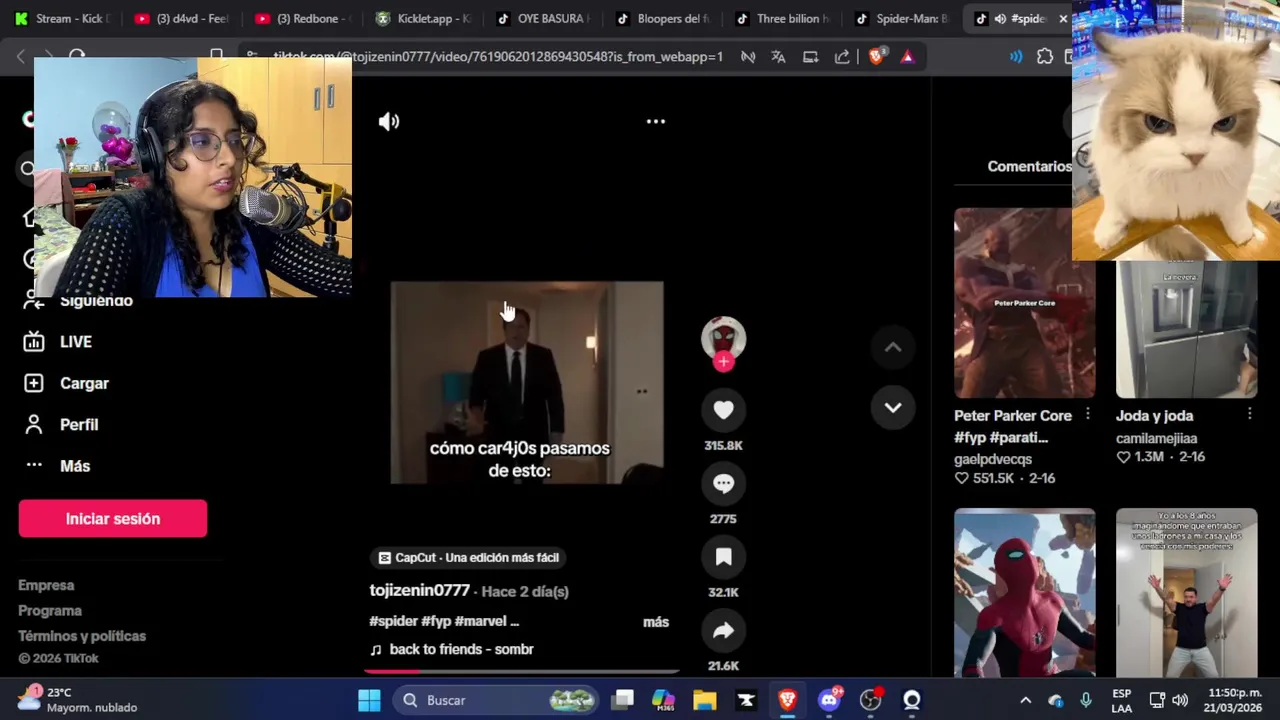Go to next video with down chevron

pos(893,408)
